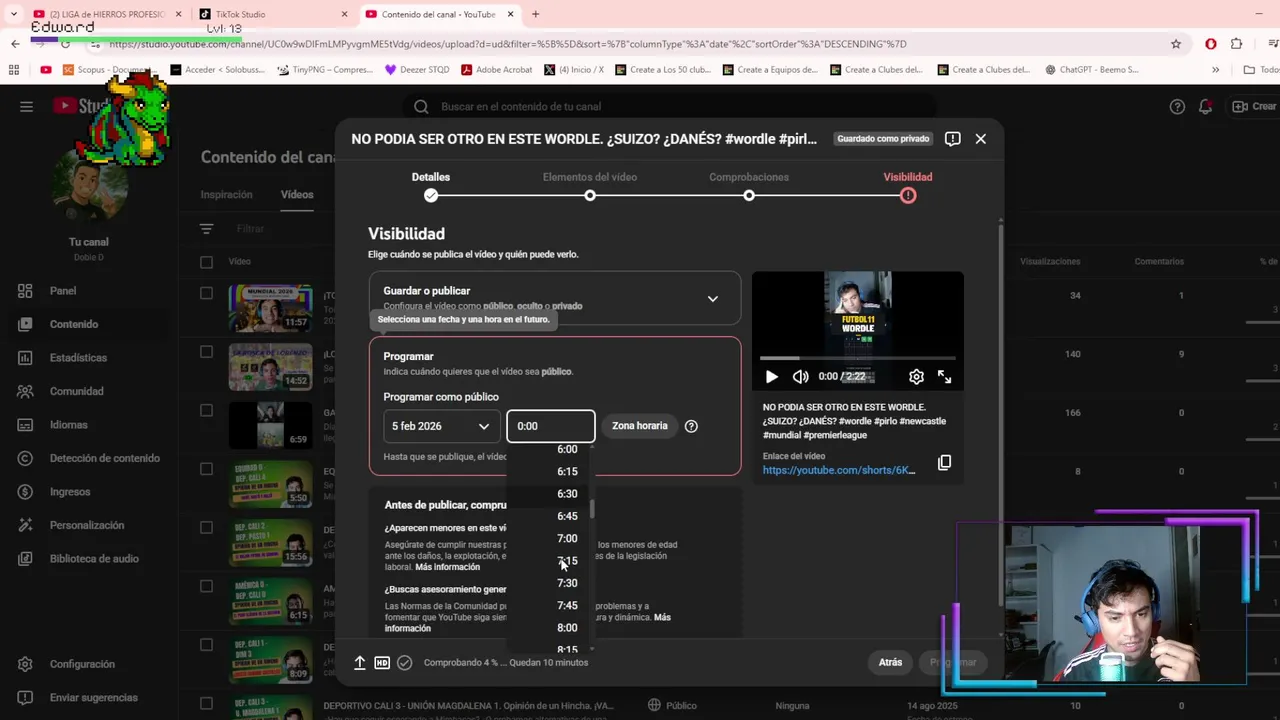Tick the checkbox for the 6:59 video
The width and height of the screenshot is (1280, 720).
click(206, 410)
